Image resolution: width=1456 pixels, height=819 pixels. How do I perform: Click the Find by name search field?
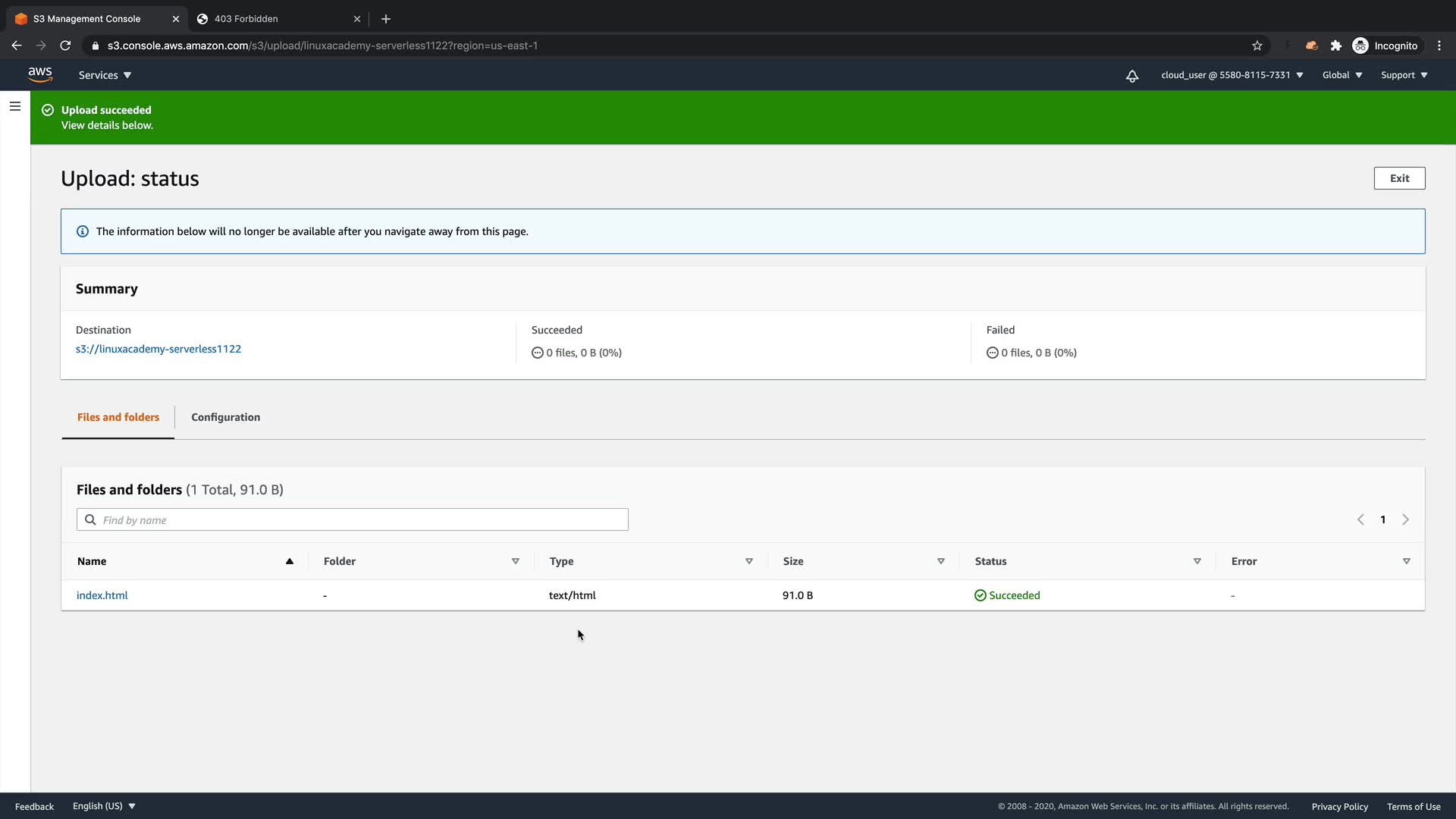point(353,519)
